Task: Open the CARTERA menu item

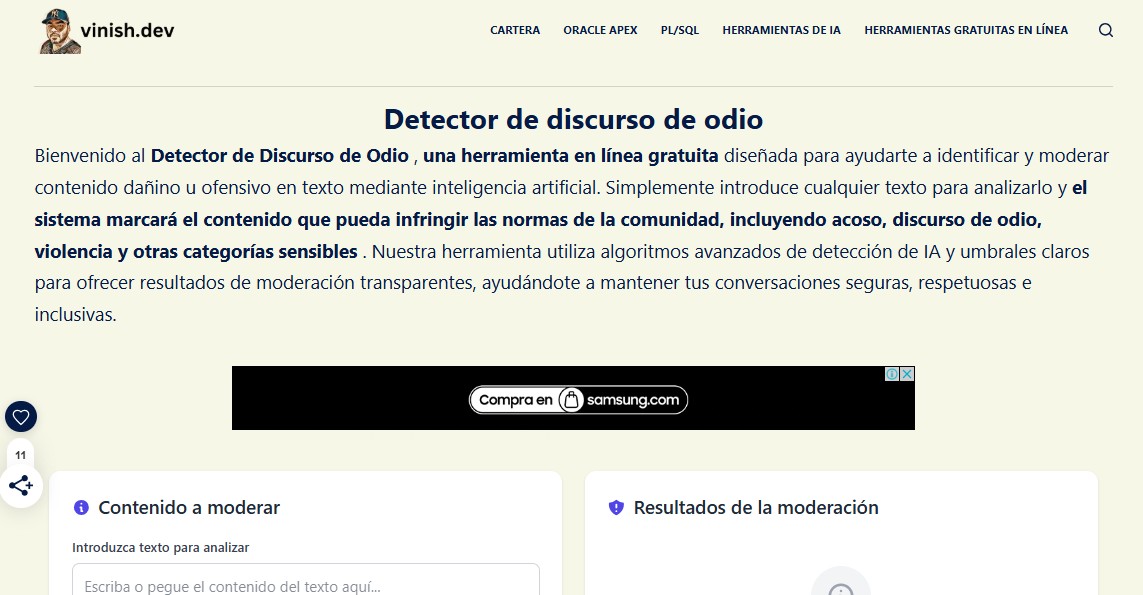Action: (x=515, y=30)
